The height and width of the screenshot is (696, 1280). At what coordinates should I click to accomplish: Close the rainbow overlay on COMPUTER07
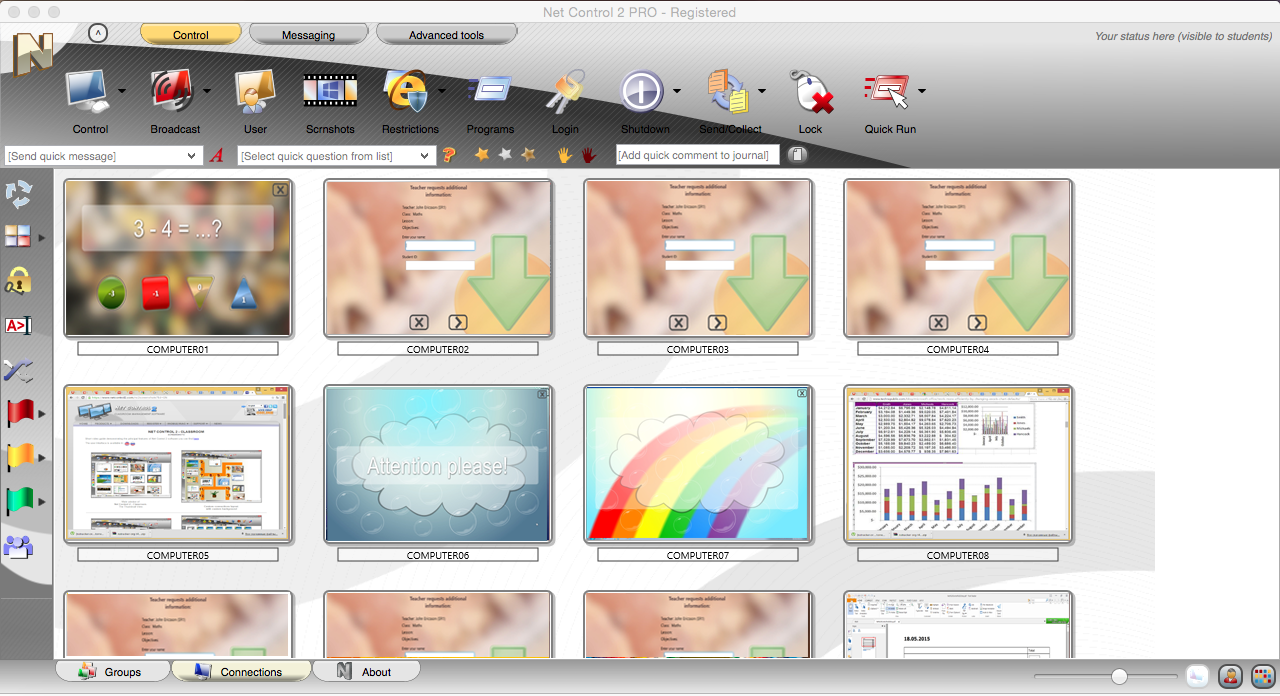802,394
